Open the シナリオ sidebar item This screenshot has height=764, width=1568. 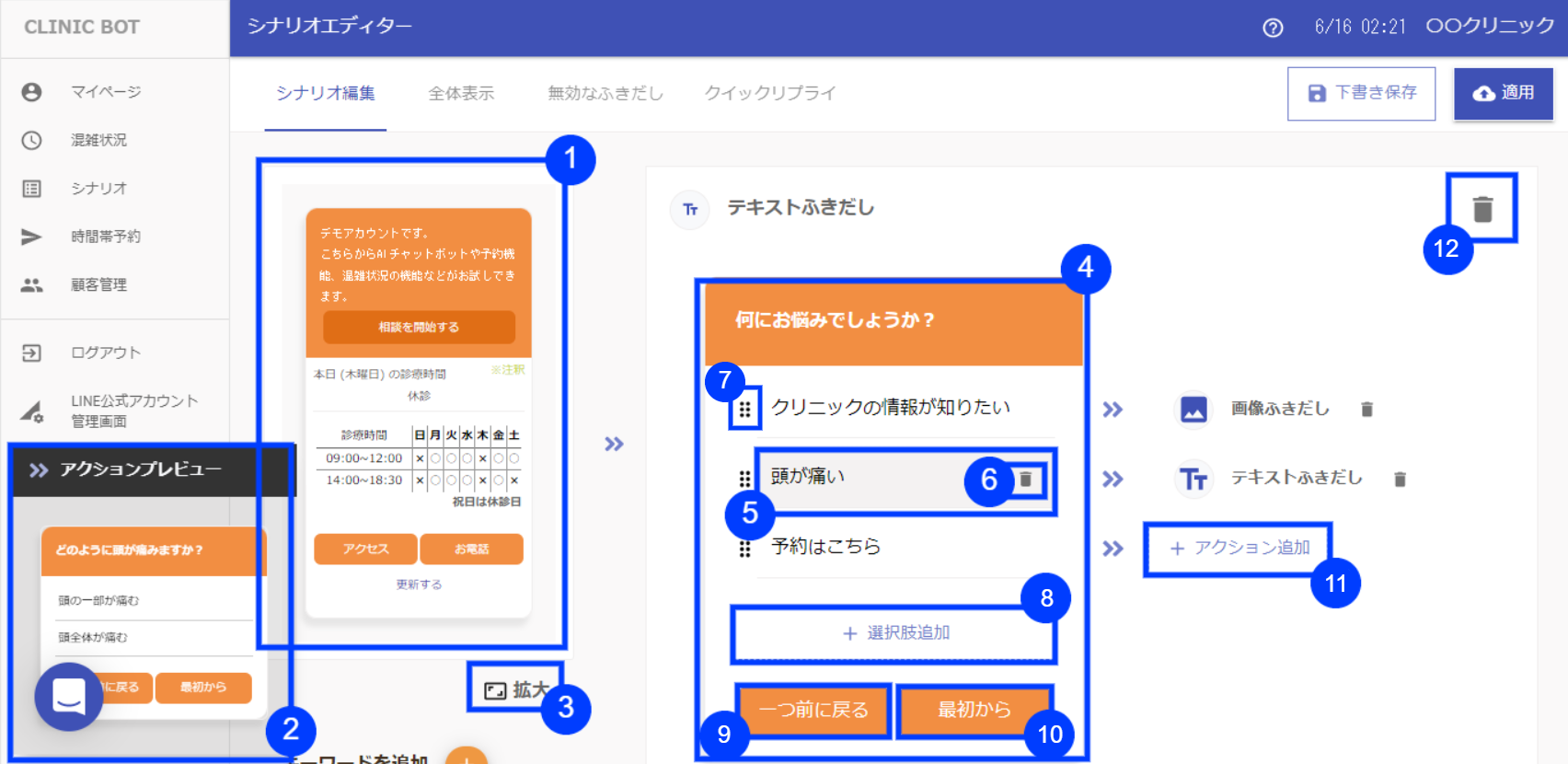(98, 189)
